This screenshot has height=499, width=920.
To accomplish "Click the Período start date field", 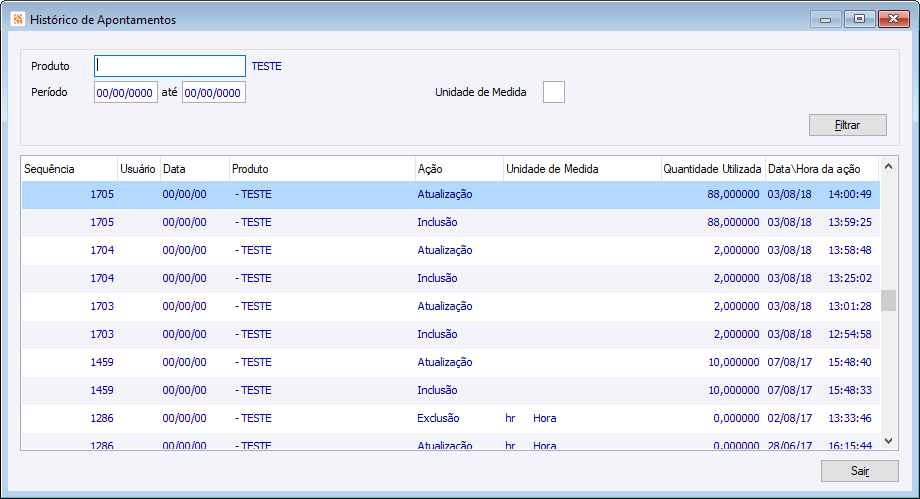I will [x=126, y=92].
